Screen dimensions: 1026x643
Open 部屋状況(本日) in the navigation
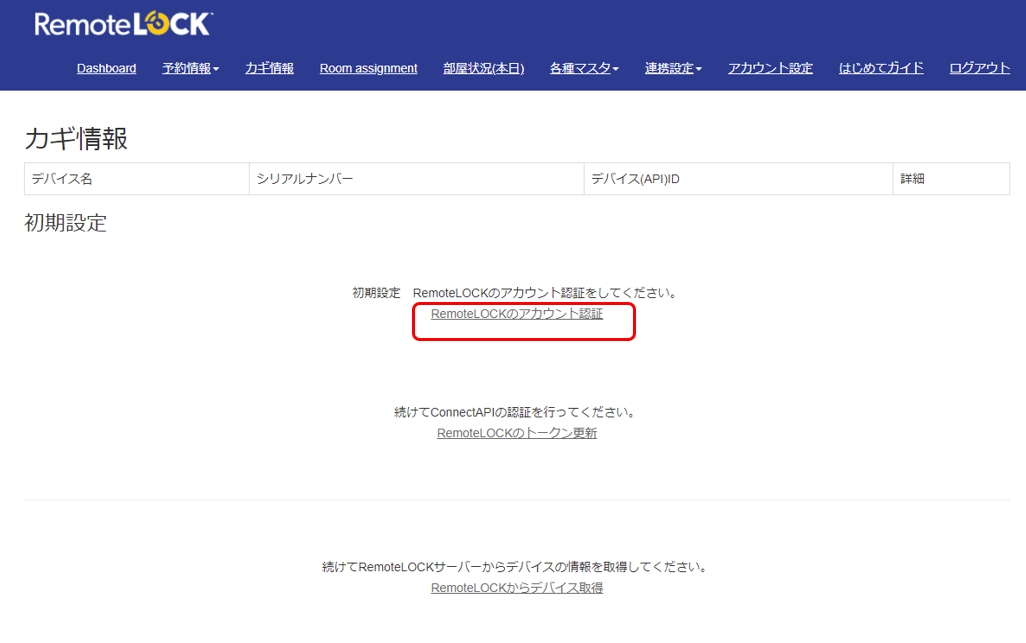point(484,68)
